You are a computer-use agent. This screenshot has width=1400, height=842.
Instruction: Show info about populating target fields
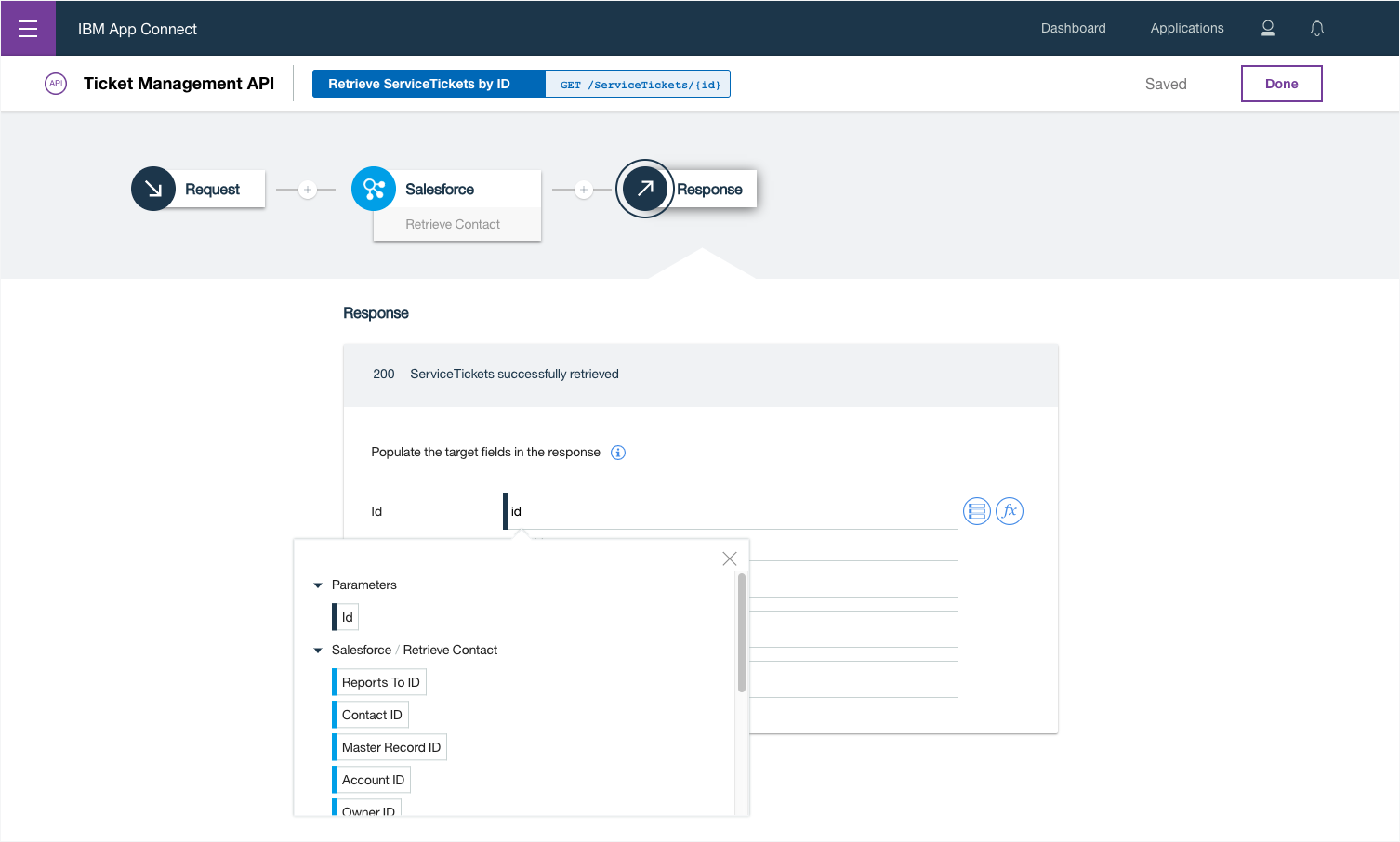pyautogui.click(x=618, y=453)
